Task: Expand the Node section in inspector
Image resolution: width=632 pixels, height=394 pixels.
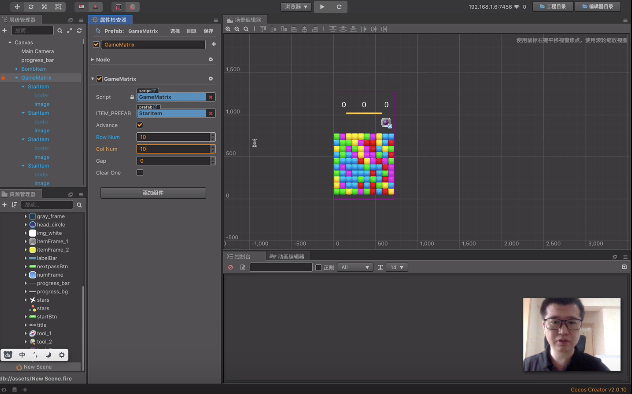Action: tap(92, 59)
